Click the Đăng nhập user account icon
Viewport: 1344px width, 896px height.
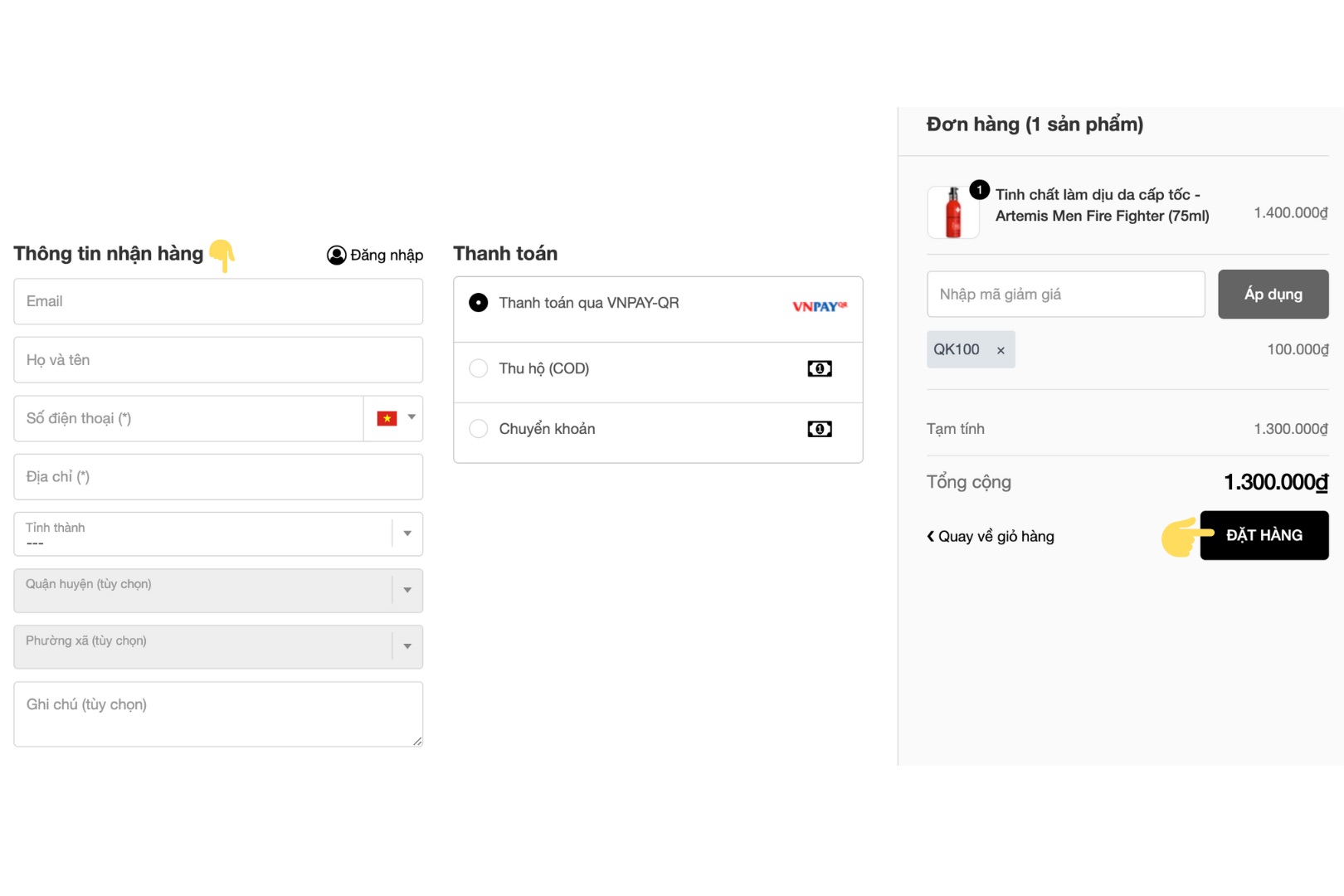pyautogui.click(x=336, y=255)
